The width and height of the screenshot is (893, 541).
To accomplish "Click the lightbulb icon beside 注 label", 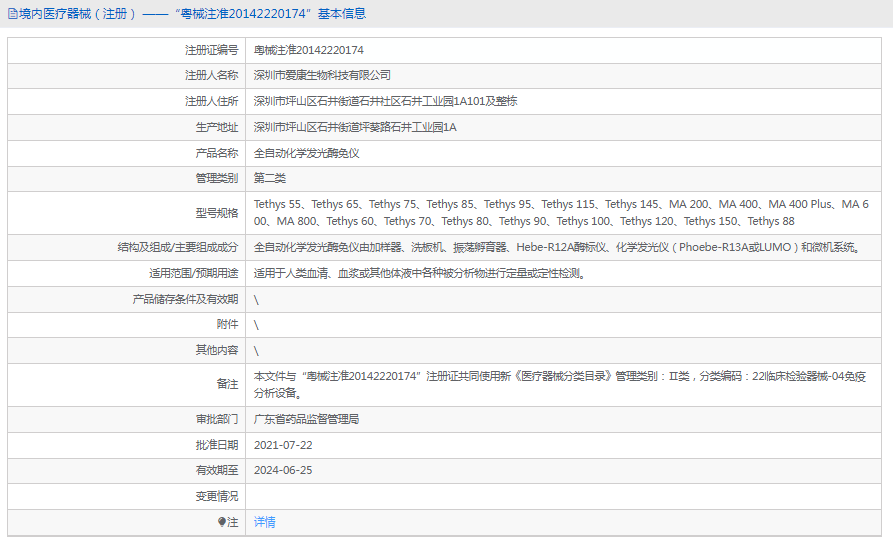I will (222, 522).
